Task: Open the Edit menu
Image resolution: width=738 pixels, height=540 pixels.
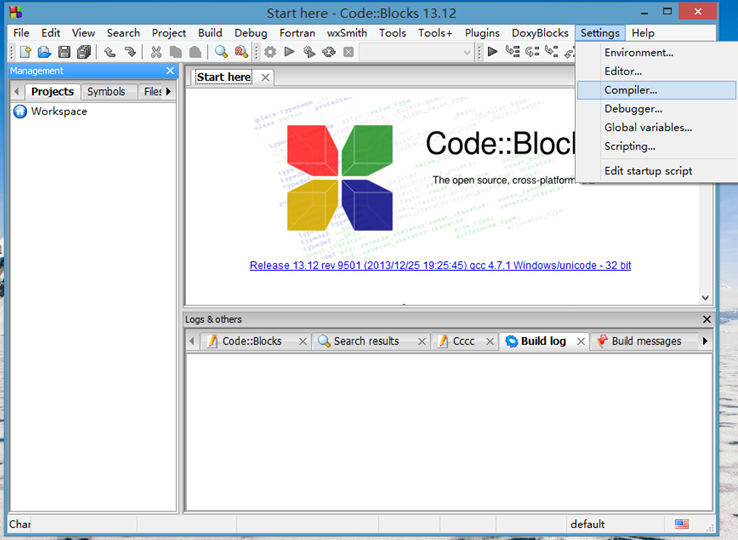Action: click(50, 33)
